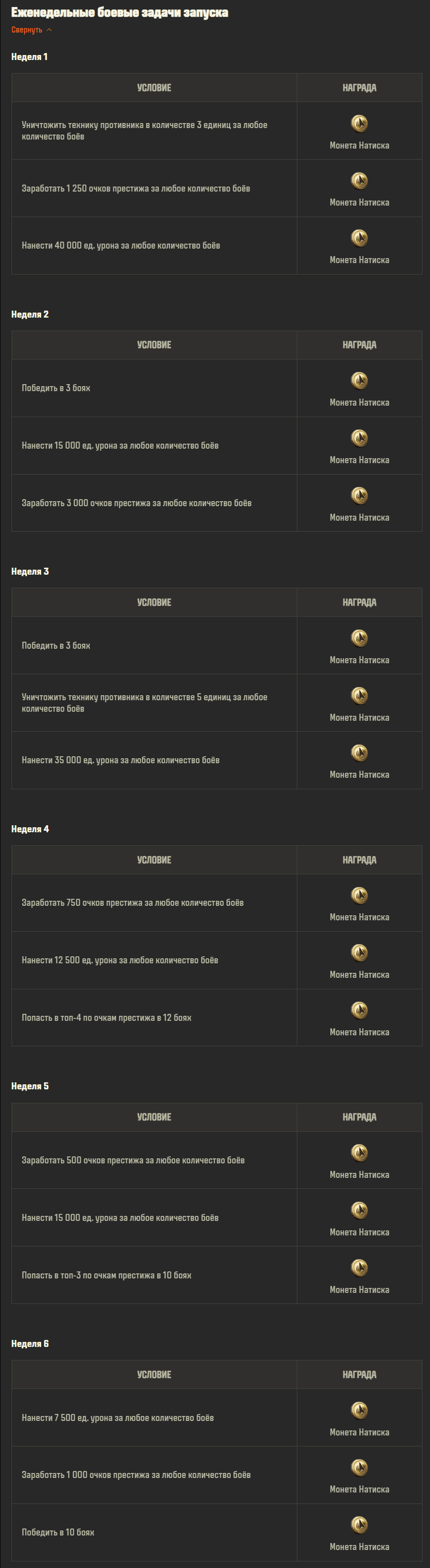Click Монета Натиска label for 500 prestige task
Image resolution: width=430 pixels, height=1568 pixels.
[359, 1175]
